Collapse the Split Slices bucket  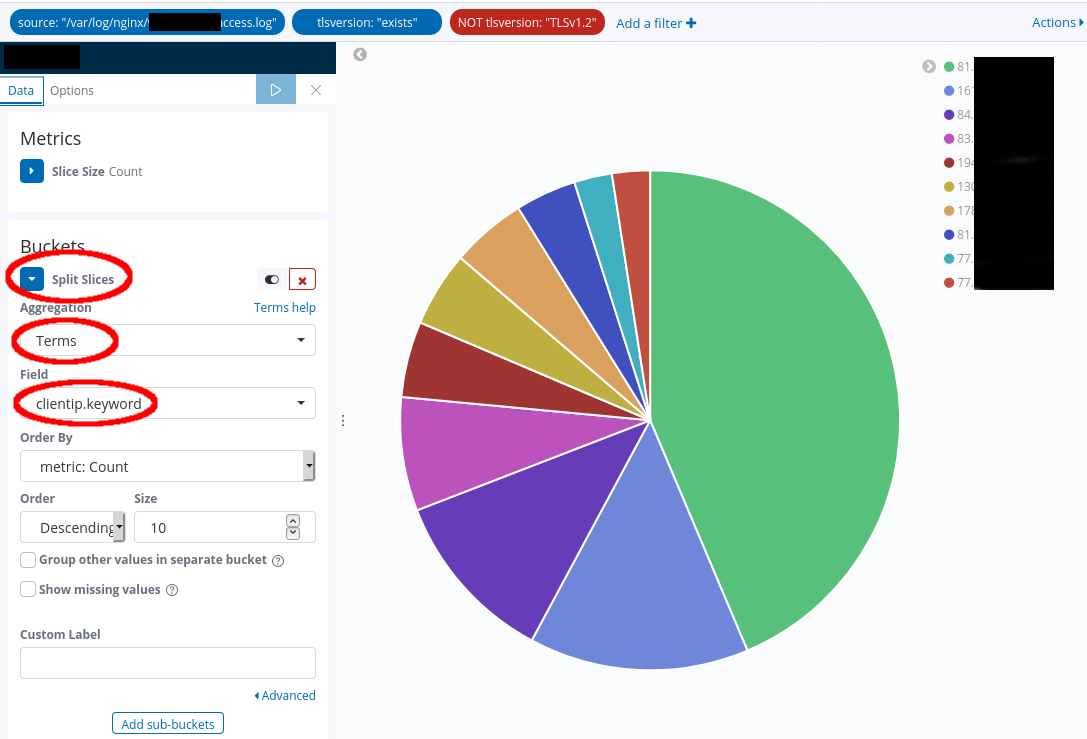pyautogui.click(x=32, y=279)
